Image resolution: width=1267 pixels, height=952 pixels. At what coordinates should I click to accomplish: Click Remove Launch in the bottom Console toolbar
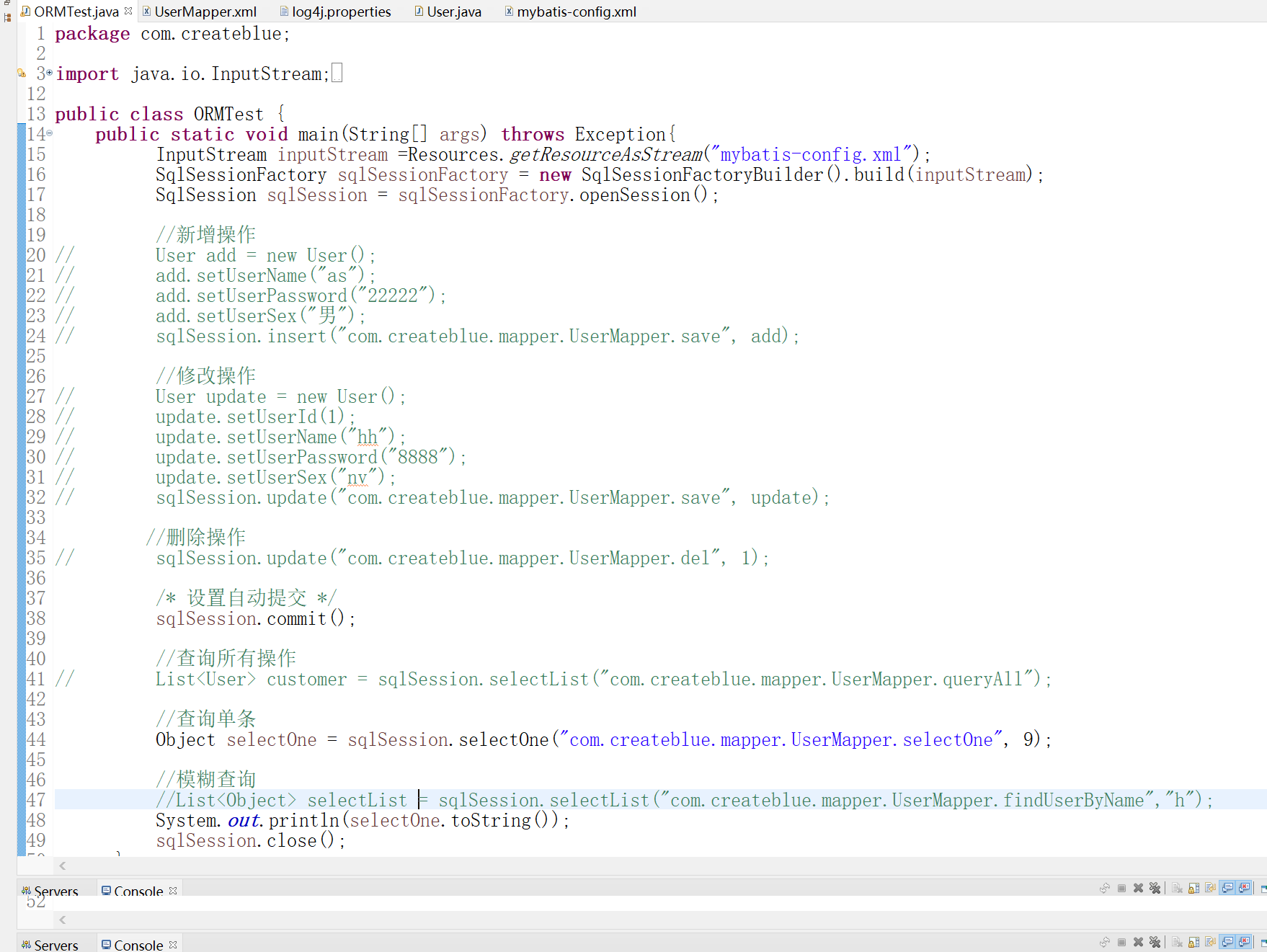(x=1138, y=942)
